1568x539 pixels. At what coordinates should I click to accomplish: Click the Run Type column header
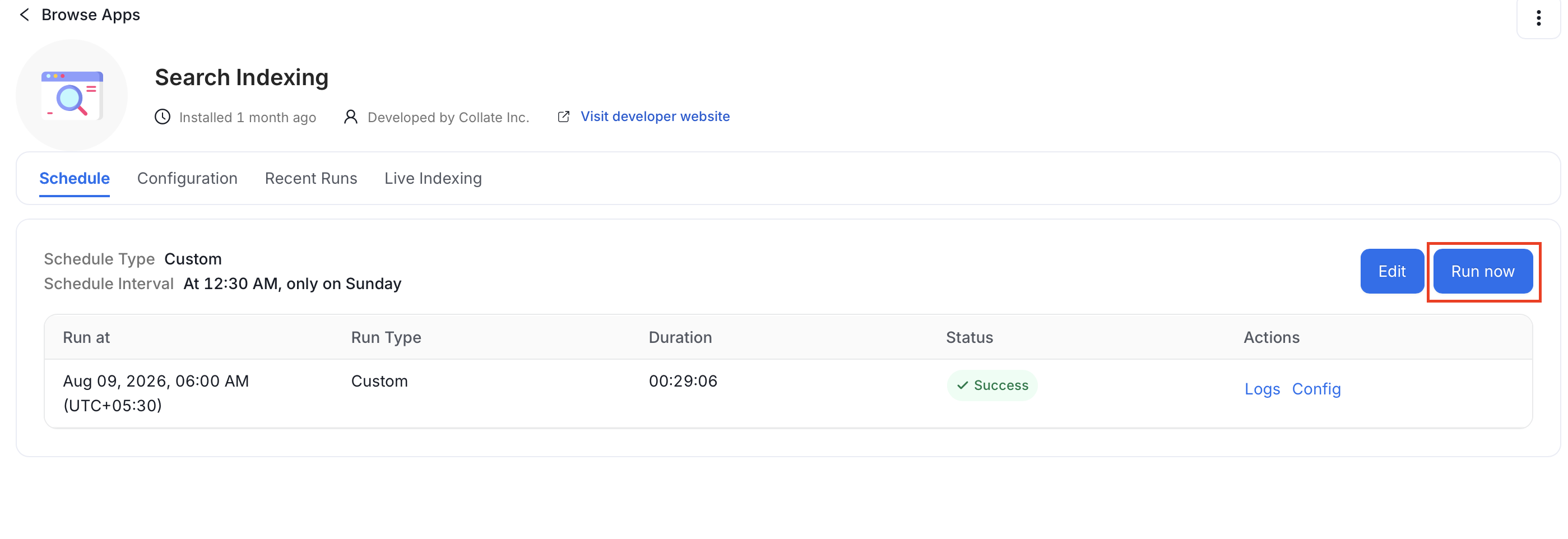coord(386,338)
